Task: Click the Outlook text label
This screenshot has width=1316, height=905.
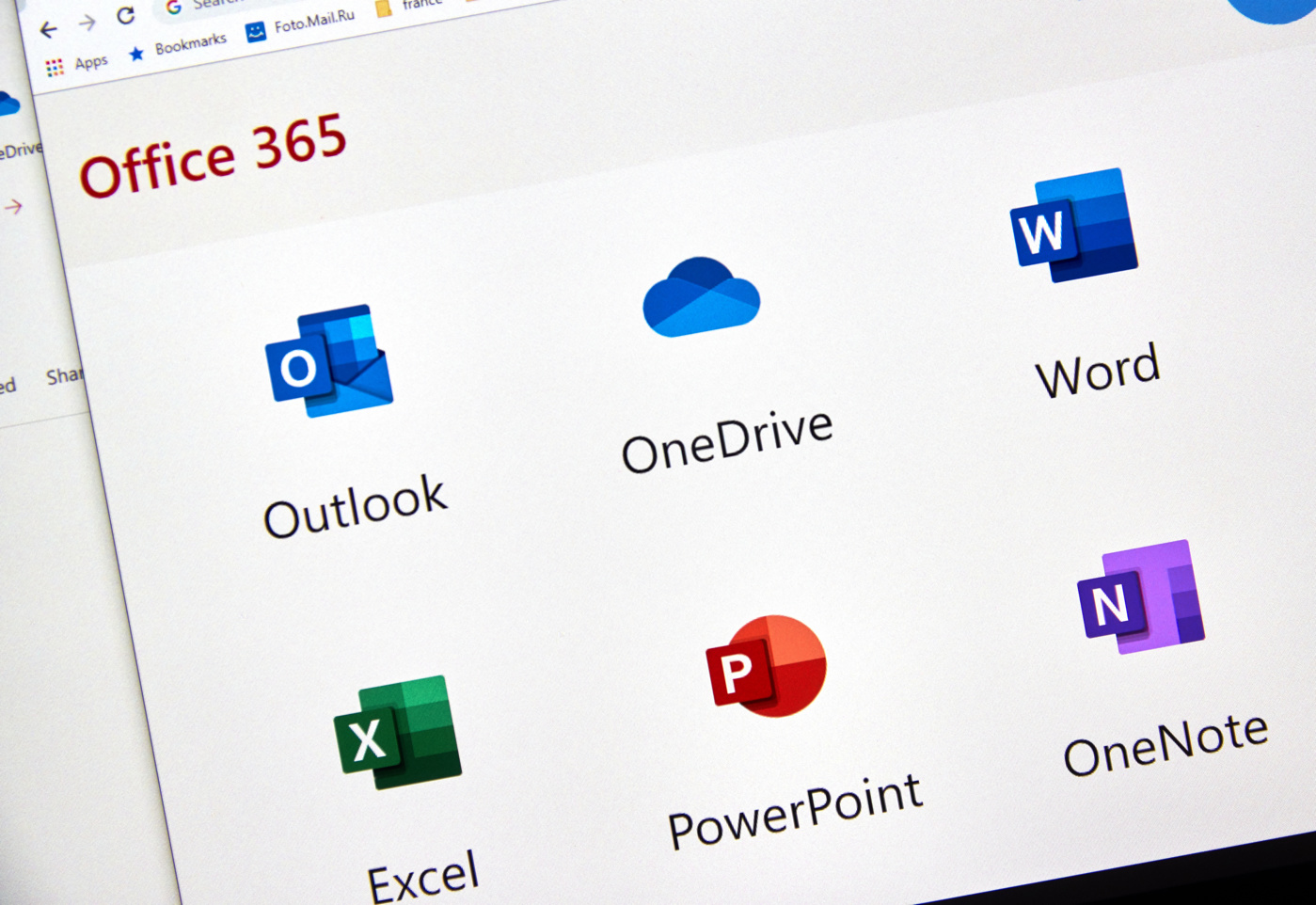Action: pos(355,506)
